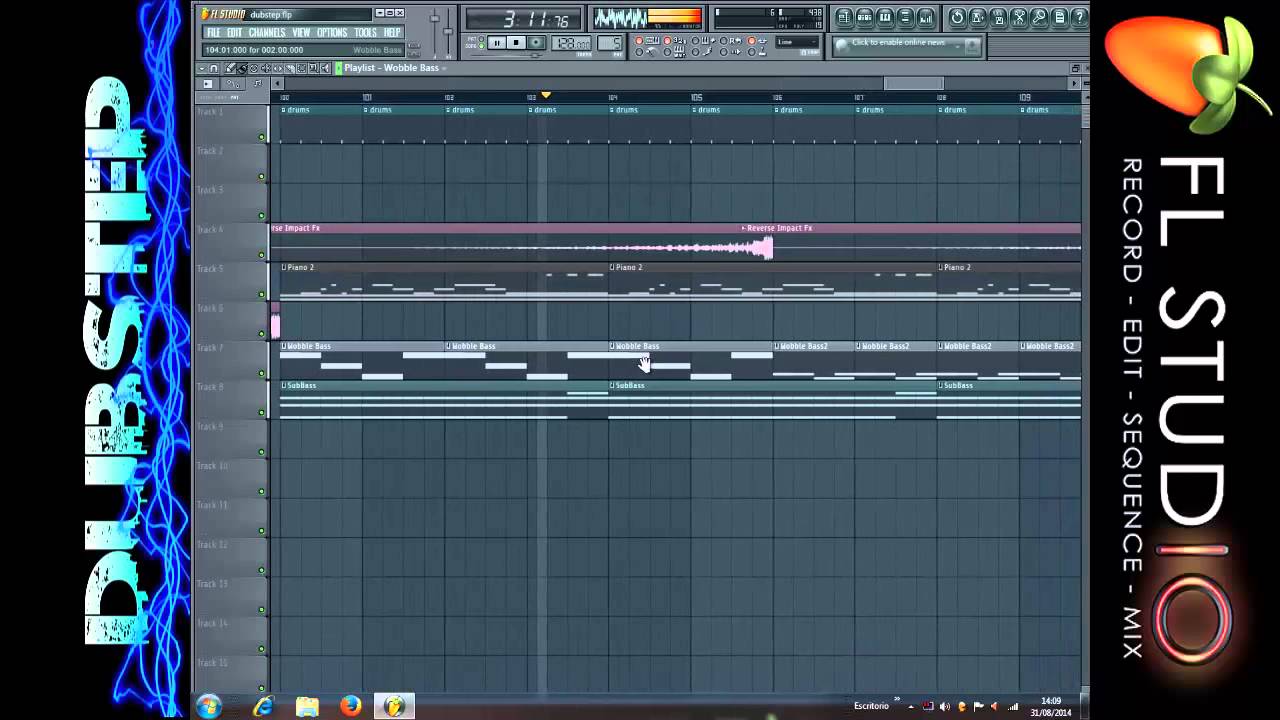Click the tempo display showing 128
This screenshot has width=1280, height=720.
[x=571, y=43]
